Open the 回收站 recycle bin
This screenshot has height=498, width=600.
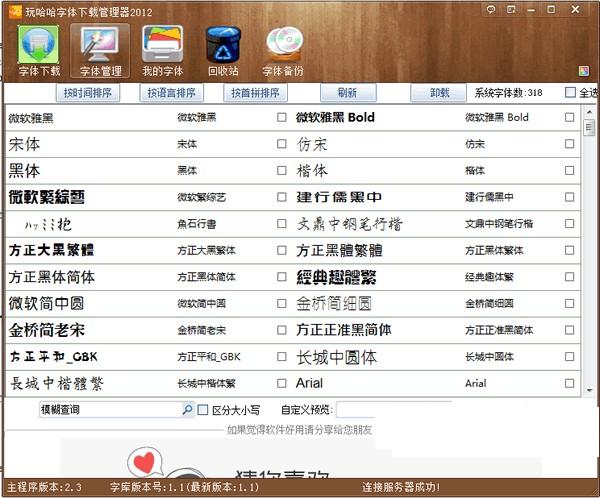click(223, 51)
